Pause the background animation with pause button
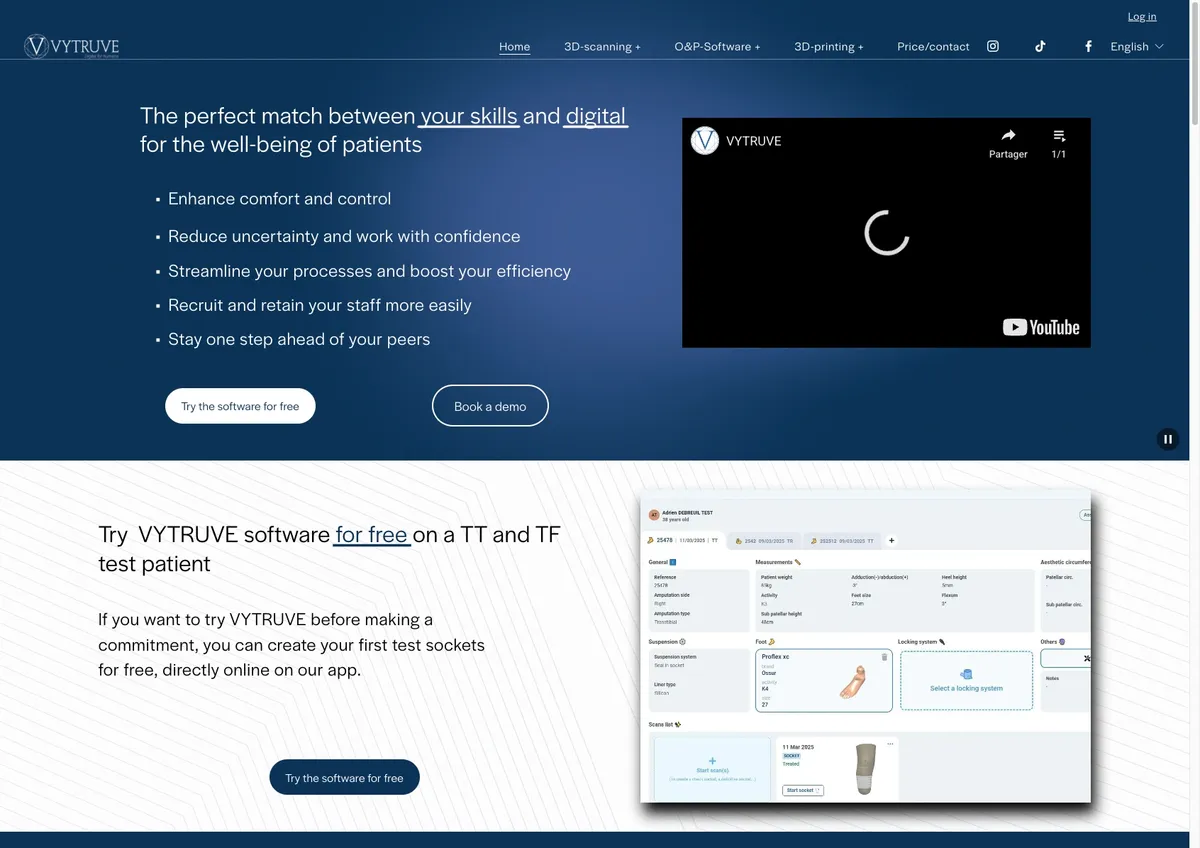The width and height of the screenshot is (1200, 848). (x=1167, y=439)
